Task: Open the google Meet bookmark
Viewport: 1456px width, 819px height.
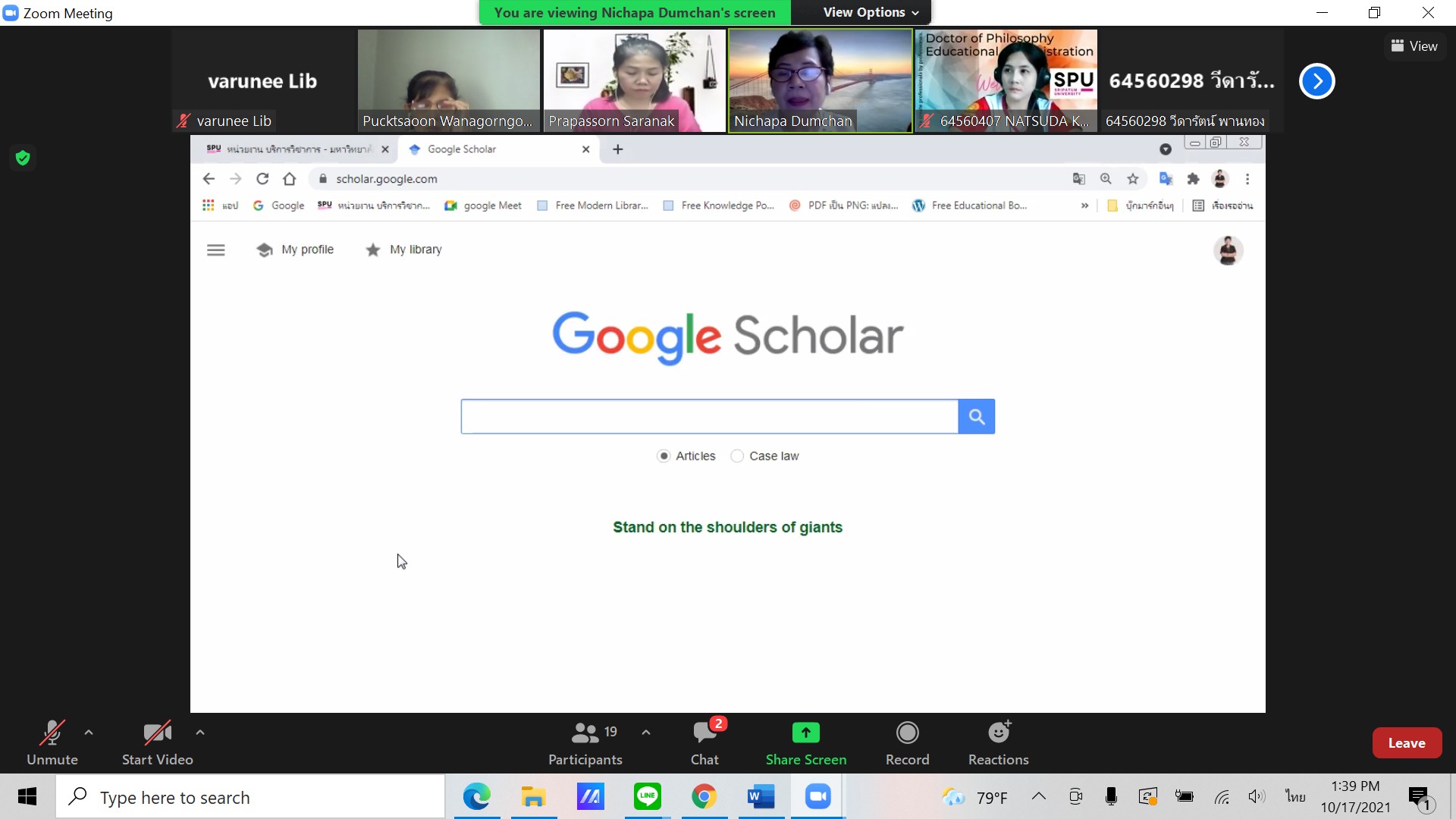Action: coord(483,206)
